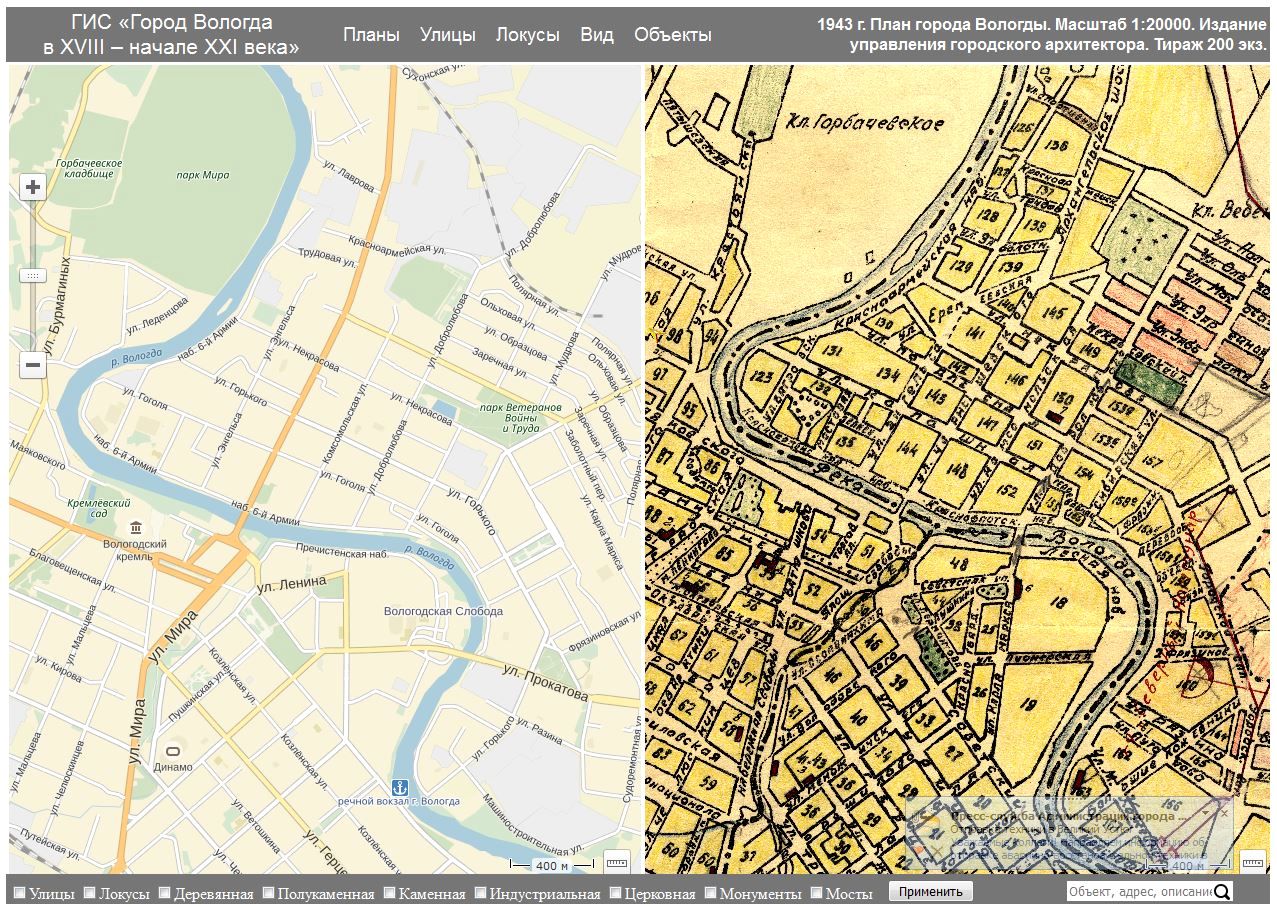This screenshot has height=909, width=1277.
Task: Zoom in with the plus button
Action: pos(33,187)
